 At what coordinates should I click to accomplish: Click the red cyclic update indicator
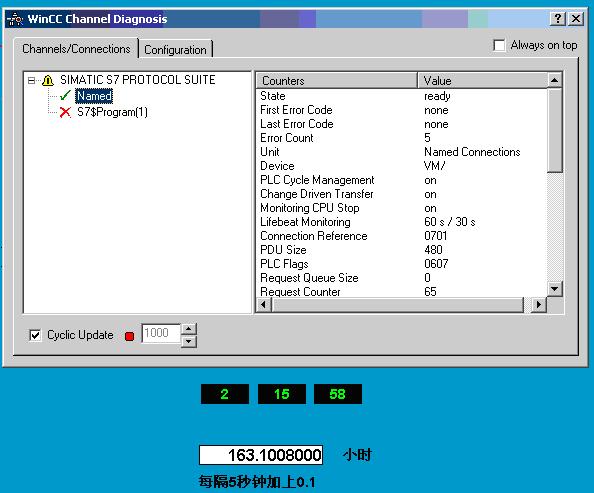click(129, 336)
